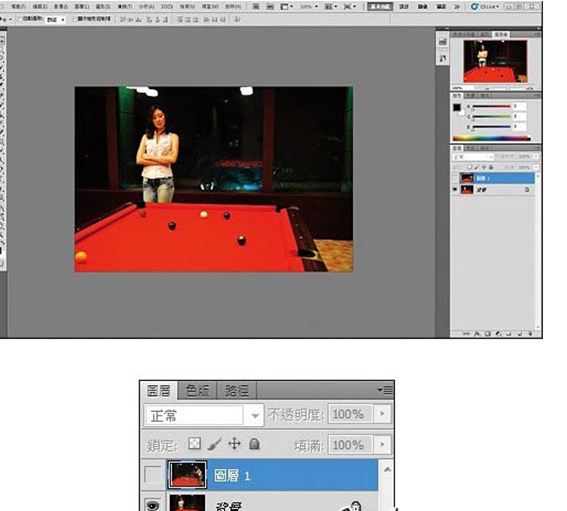
Task: Click scroll-up arrow in enlarged Layers panel
Action: [x=387, y=470]
